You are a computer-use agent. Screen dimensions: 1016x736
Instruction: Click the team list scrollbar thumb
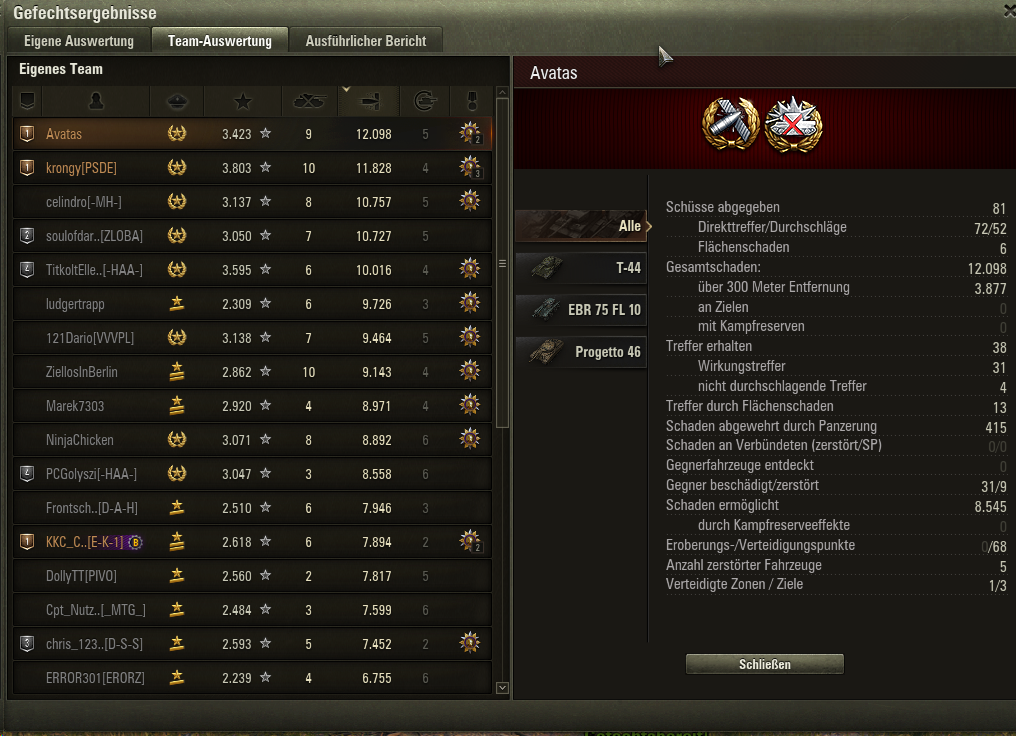tap(502, 262)
